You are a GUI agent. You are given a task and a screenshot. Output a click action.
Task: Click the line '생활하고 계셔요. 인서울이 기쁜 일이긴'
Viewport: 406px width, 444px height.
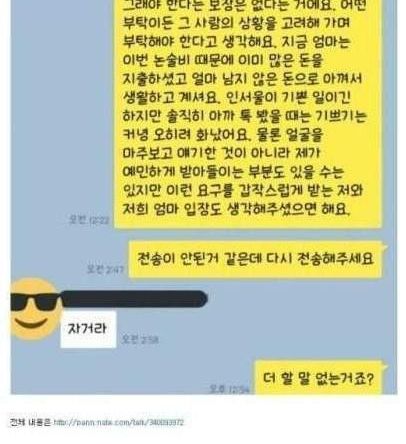pos(236,97)
